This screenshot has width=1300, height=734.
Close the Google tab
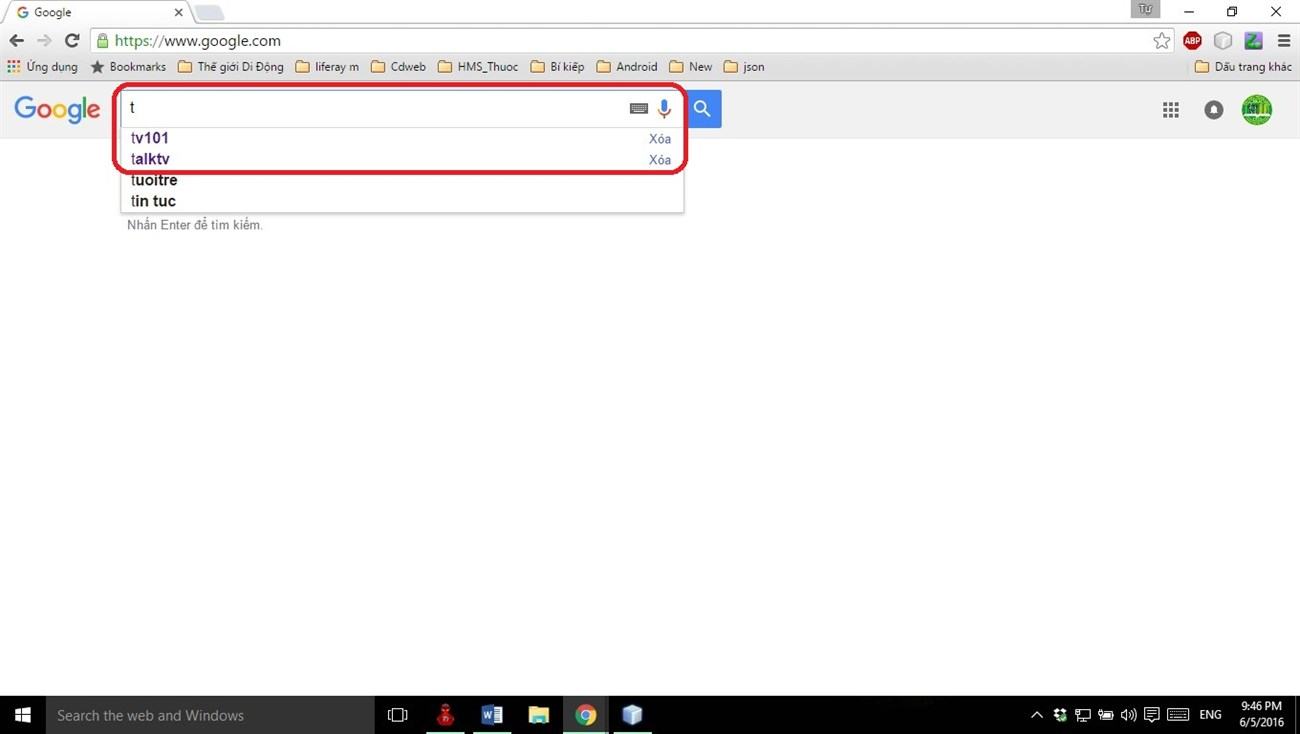tap(179, 12)
